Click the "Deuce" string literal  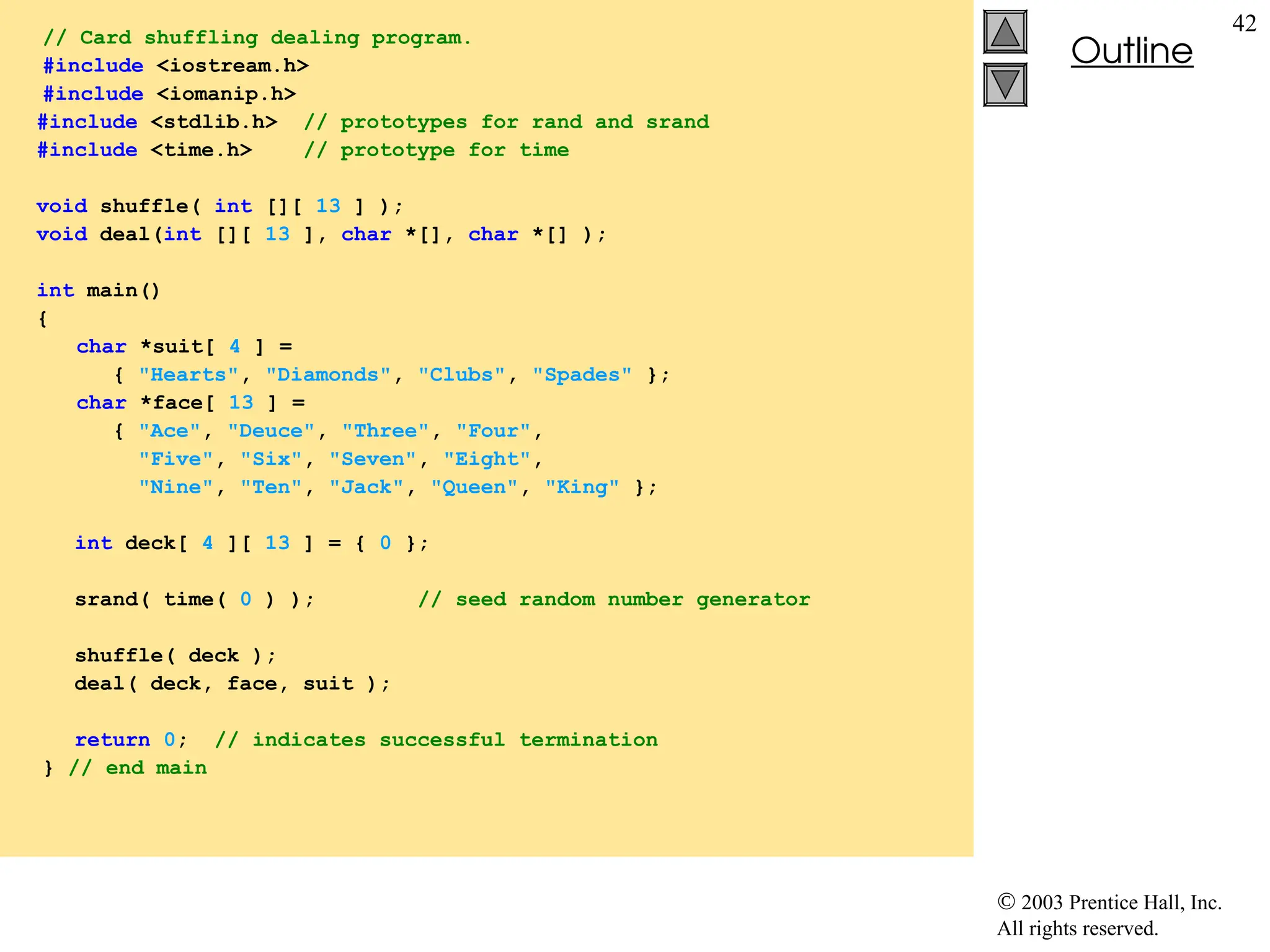coord(271,431)
